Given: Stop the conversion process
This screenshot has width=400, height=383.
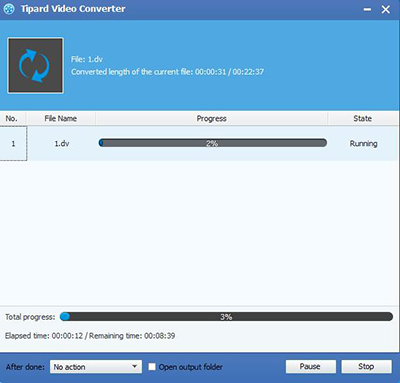Looking at the screenshot, I should (366, 366).
